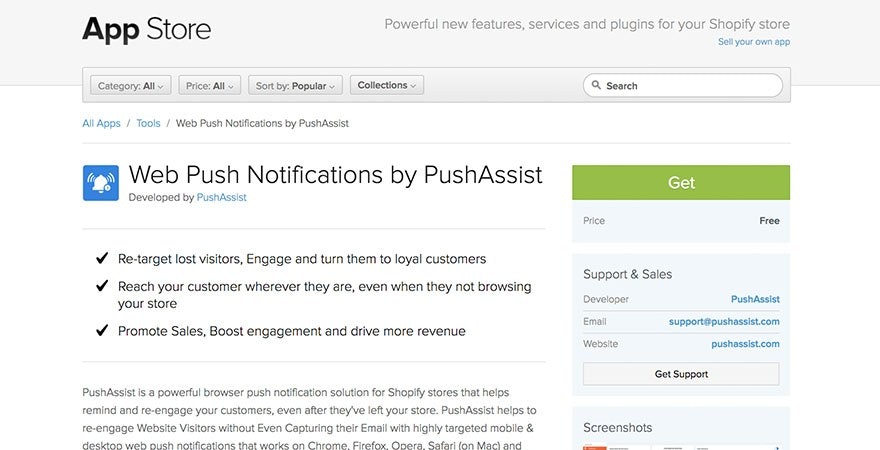
Task: Open the Sort by Popular dropdown
Action: (296, 86)
